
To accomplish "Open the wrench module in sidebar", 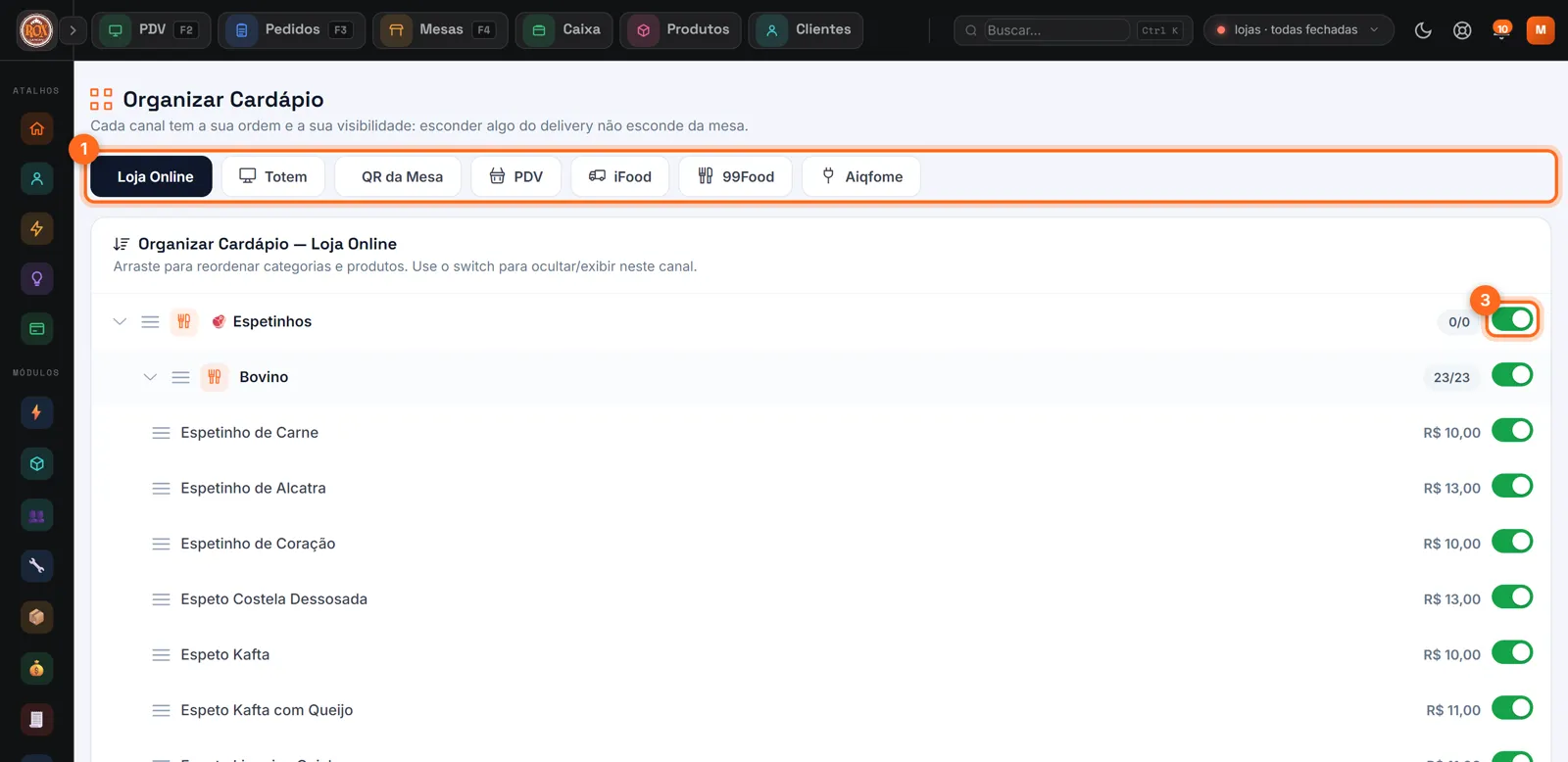I will pos(36,565).
